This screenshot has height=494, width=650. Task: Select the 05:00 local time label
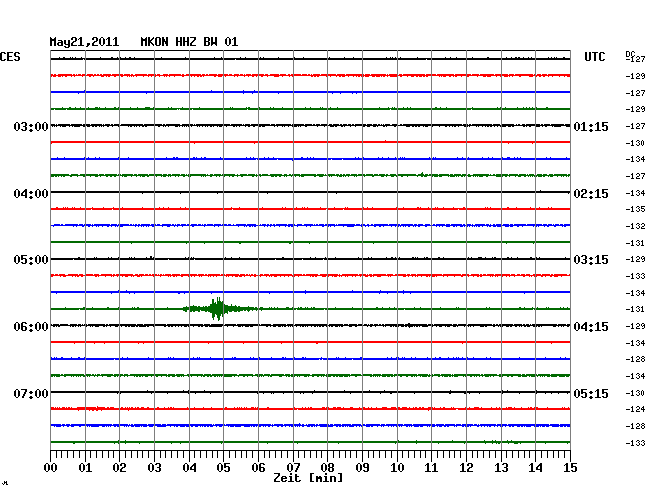31,260
